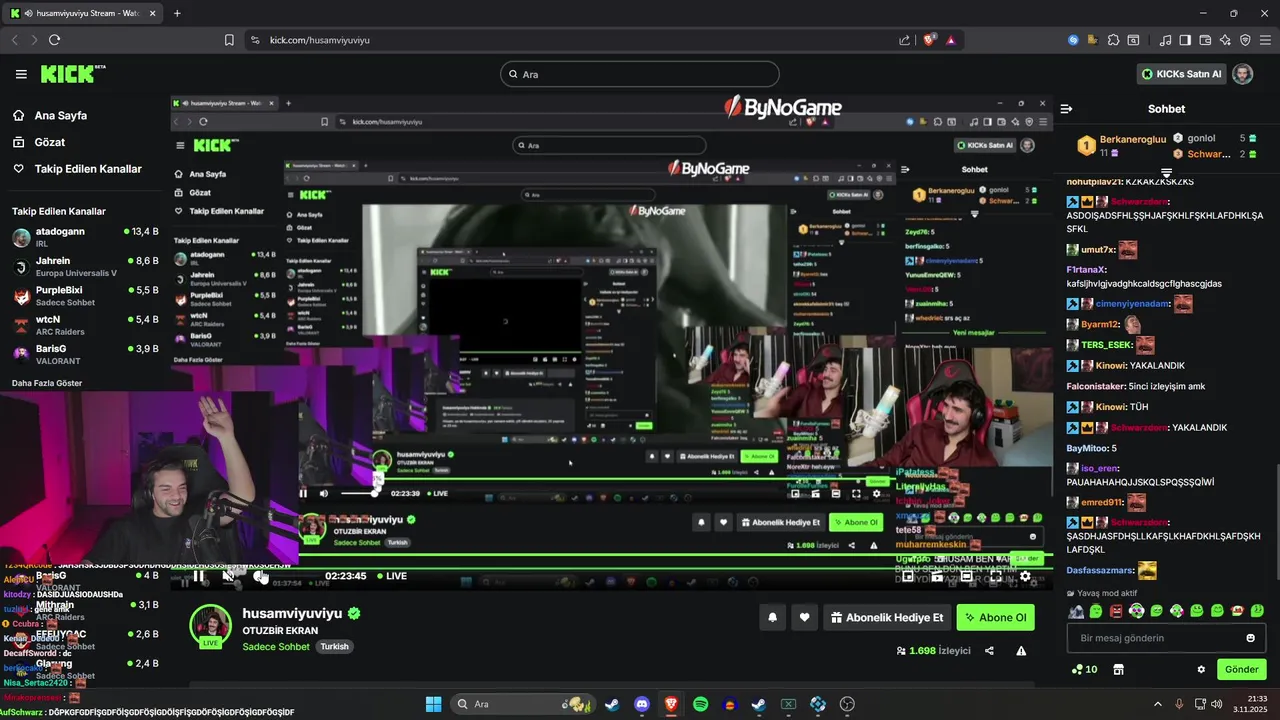Send the chat message with Gönder
The image size is (1280, 720).
[x=1241, y=669]
